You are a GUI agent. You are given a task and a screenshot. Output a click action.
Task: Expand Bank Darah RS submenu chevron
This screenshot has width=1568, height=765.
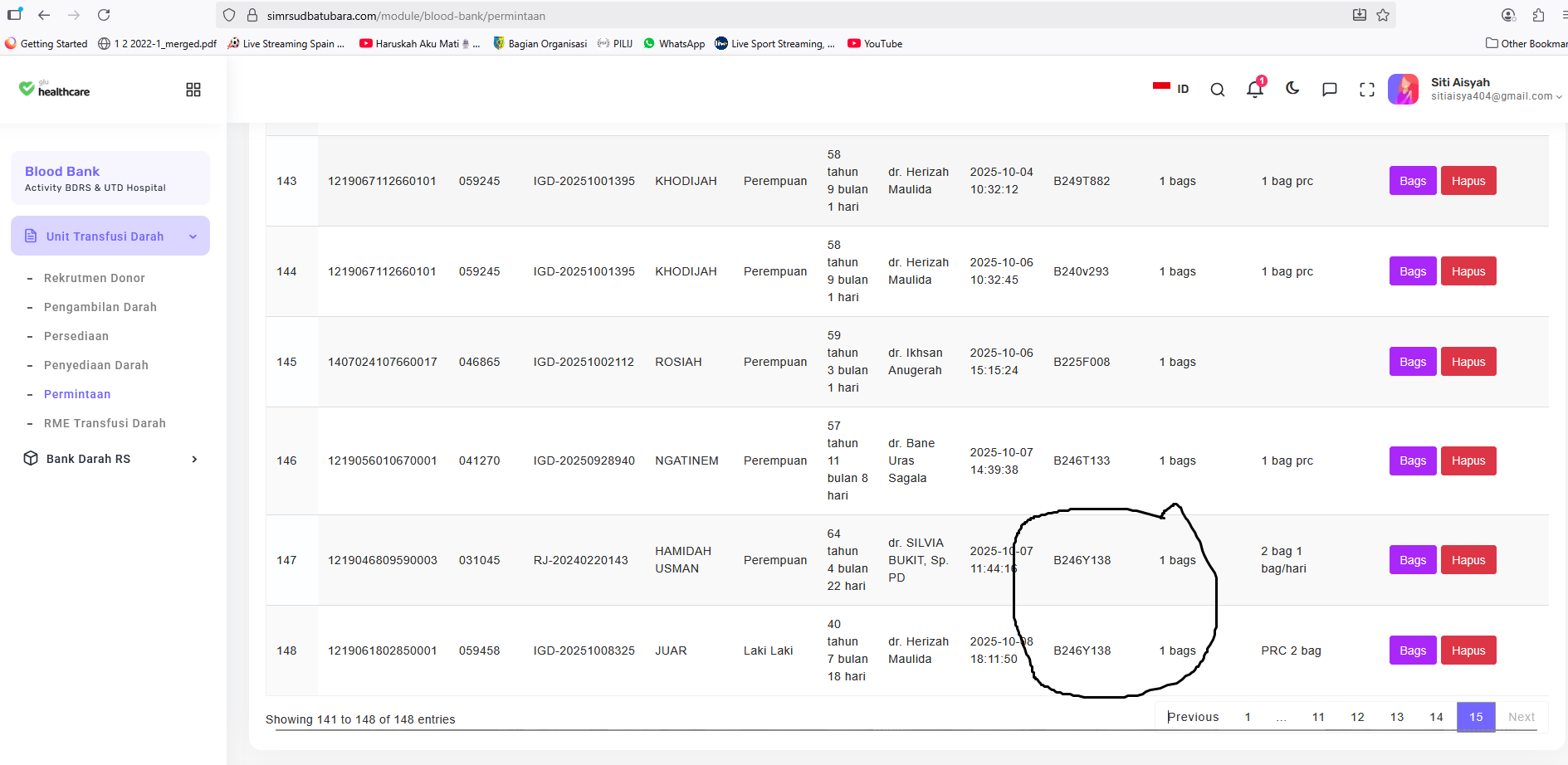tap(194, 459)
